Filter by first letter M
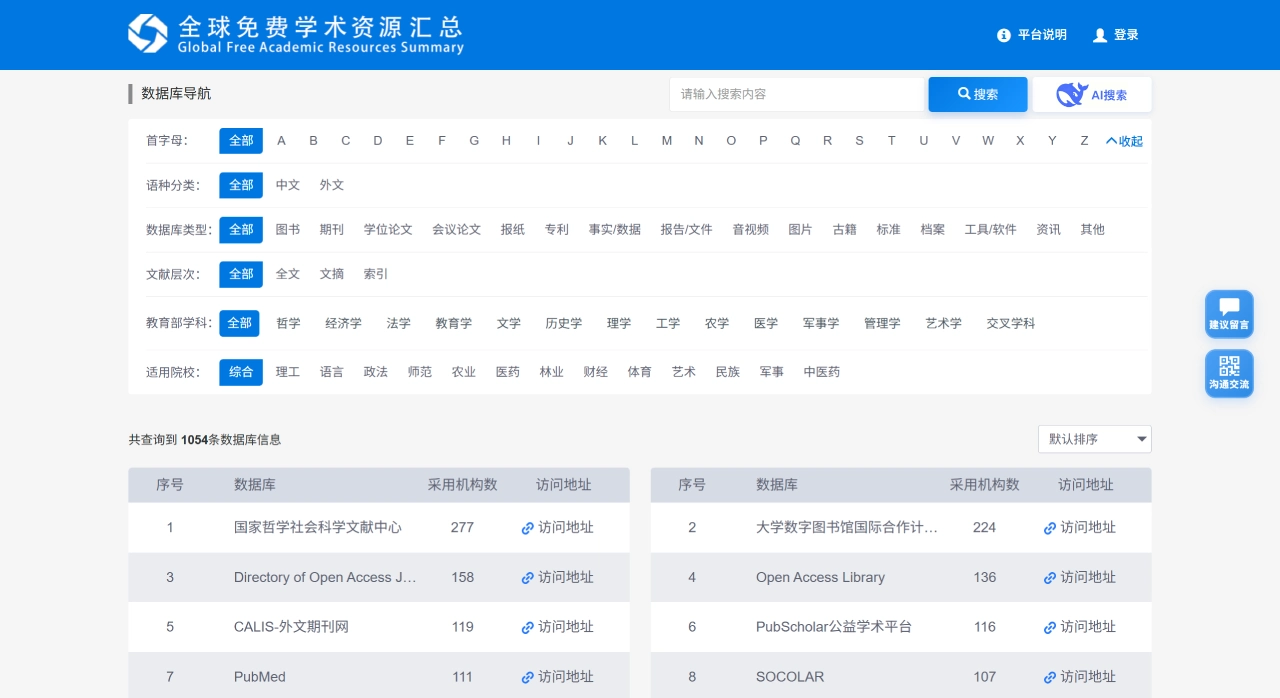The height and width of the screenshot is (698, 1280). 667,141
